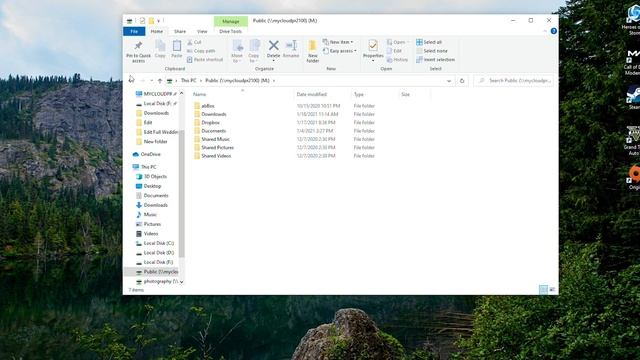Switch to large icons view in status bar

[552, 289]
